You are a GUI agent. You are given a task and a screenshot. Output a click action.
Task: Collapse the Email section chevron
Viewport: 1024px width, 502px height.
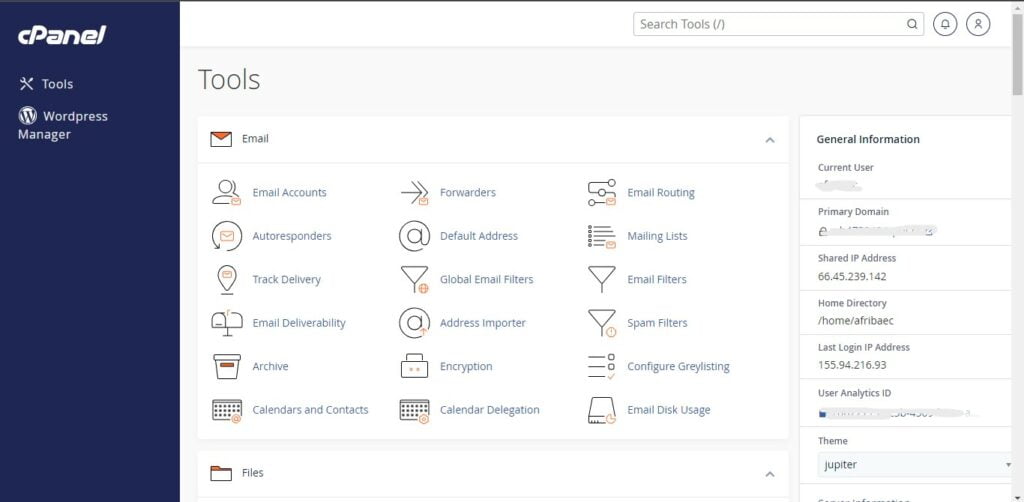pos(769,140)
